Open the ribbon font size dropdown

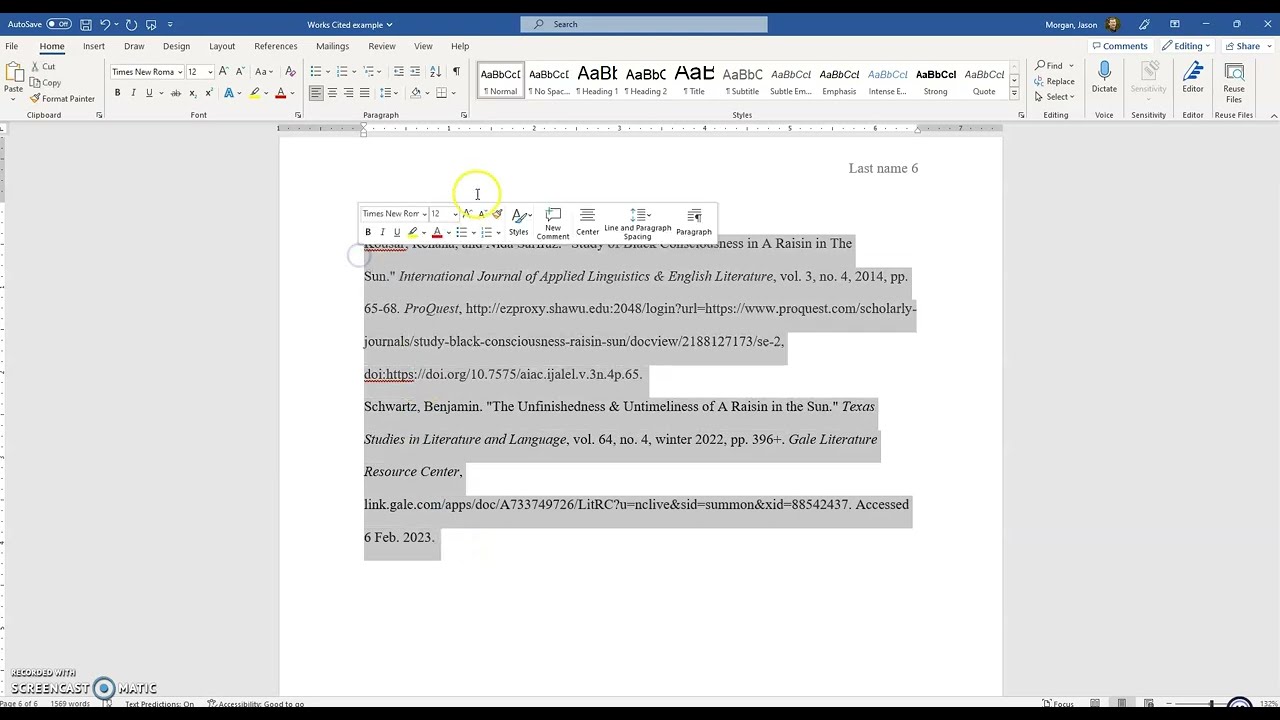pos(209,72)
